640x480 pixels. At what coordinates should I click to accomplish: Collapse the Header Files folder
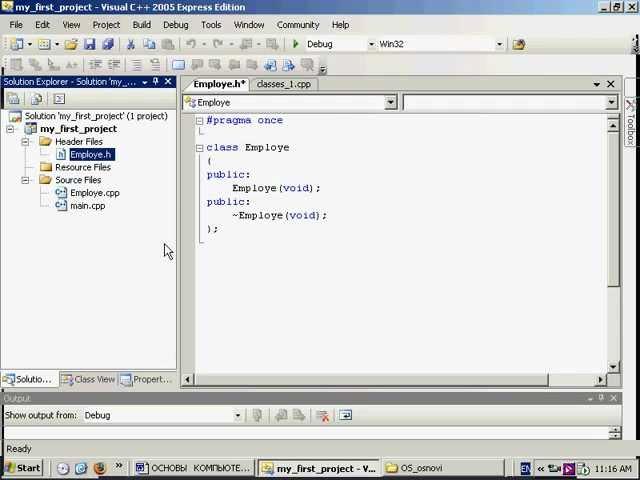pyautogui.click(x=25, y=142)
